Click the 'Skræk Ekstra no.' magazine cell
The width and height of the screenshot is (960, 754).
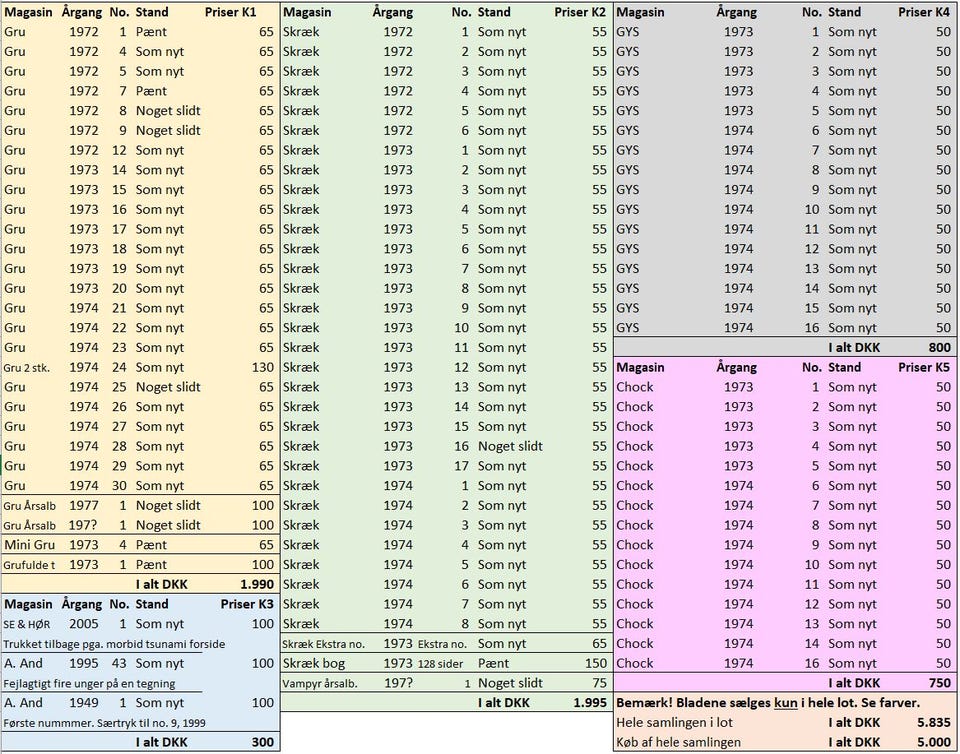323,644
